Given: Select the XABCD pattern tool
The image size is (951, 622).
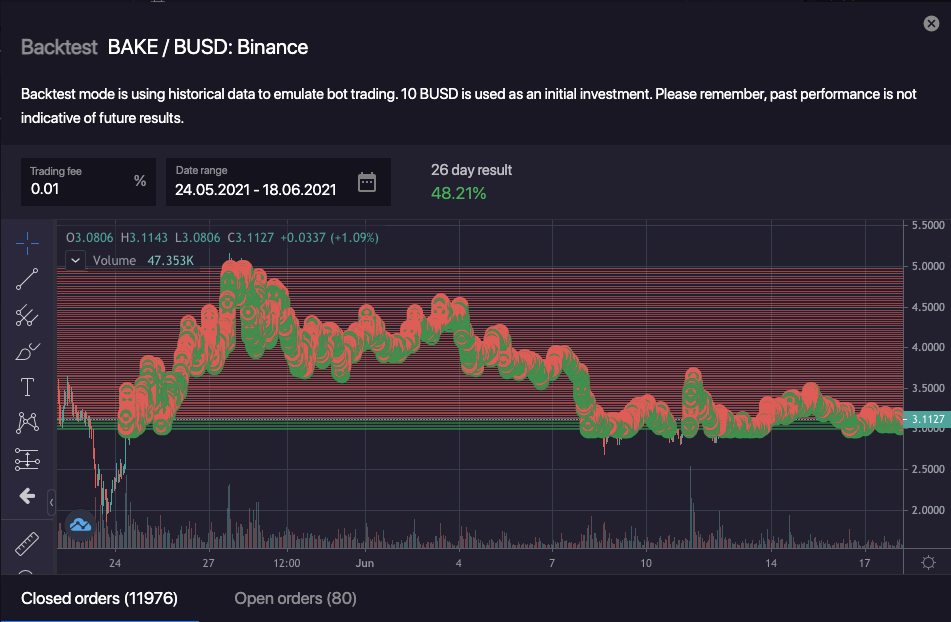Looking at the screenshot, I should click(27, 424).
